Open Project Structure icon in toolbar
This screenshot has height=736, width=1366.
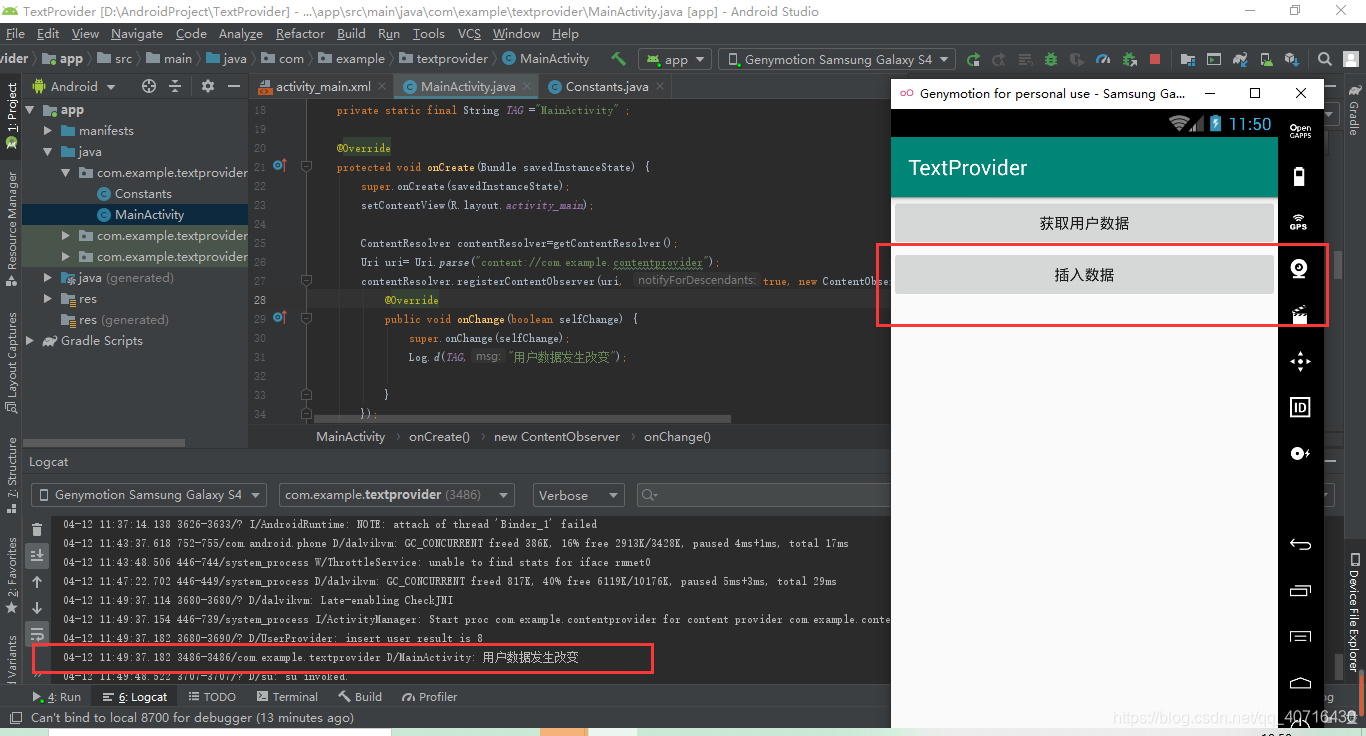1189,59
